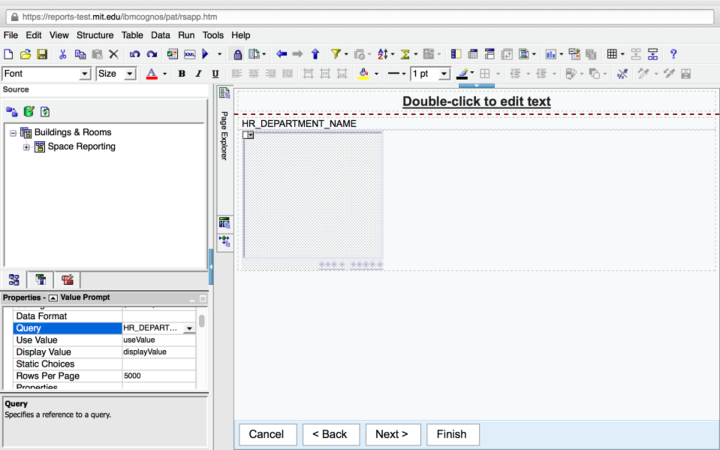Open the Query property dropdown arrow
The width and height of the screenshot is (720, 450).
(x=189, y=328)
